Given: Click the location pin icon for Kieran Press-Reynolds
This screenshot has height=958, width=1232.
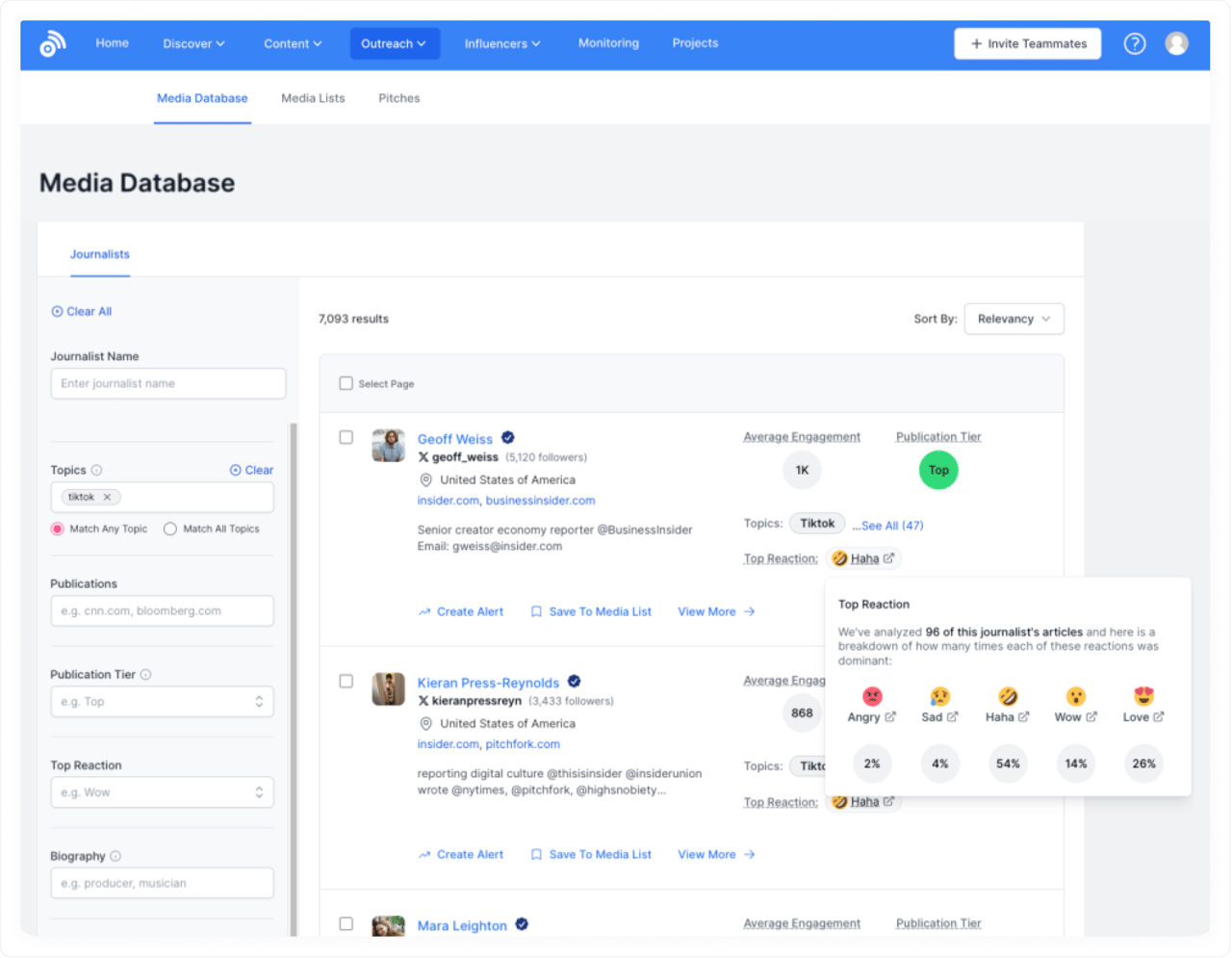Looking at the screenshot, I should click(423, 723).
